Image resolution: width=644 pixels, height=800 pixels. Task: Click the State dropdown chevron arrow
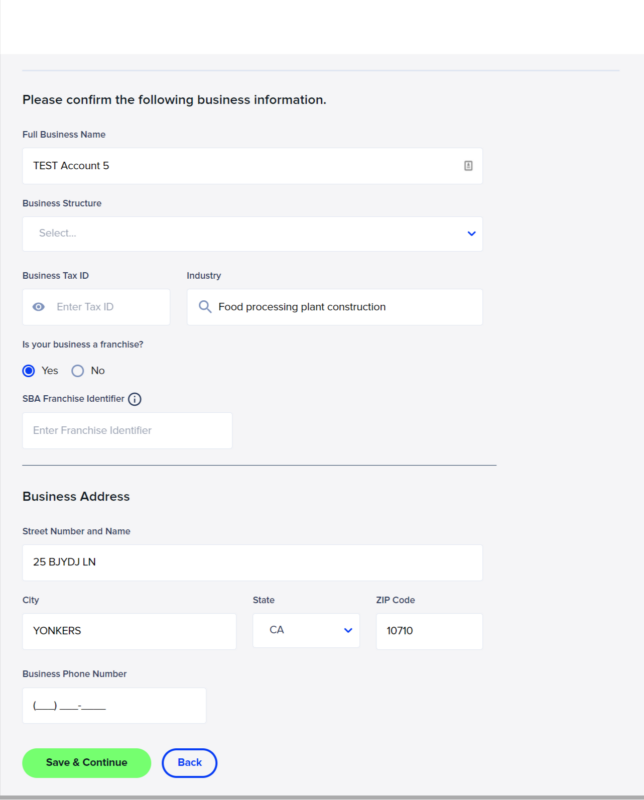[x=348, y=631]
